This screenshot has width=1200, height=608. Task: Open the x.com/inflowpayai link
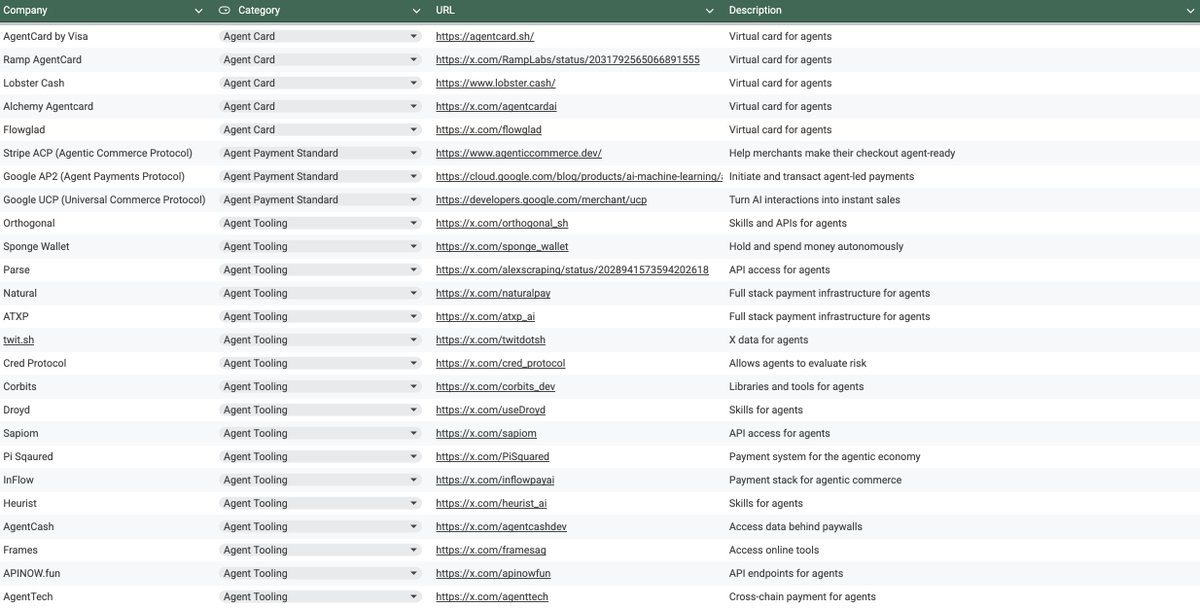coord(497,480)
